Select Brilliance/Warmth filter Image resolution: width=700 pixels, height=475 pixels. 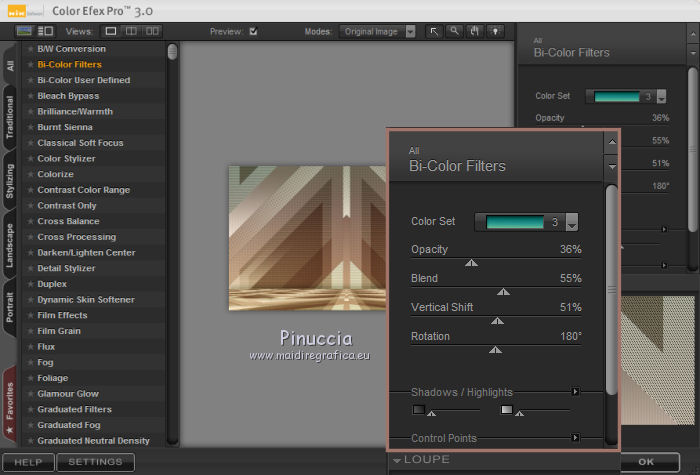pos(75,112)
